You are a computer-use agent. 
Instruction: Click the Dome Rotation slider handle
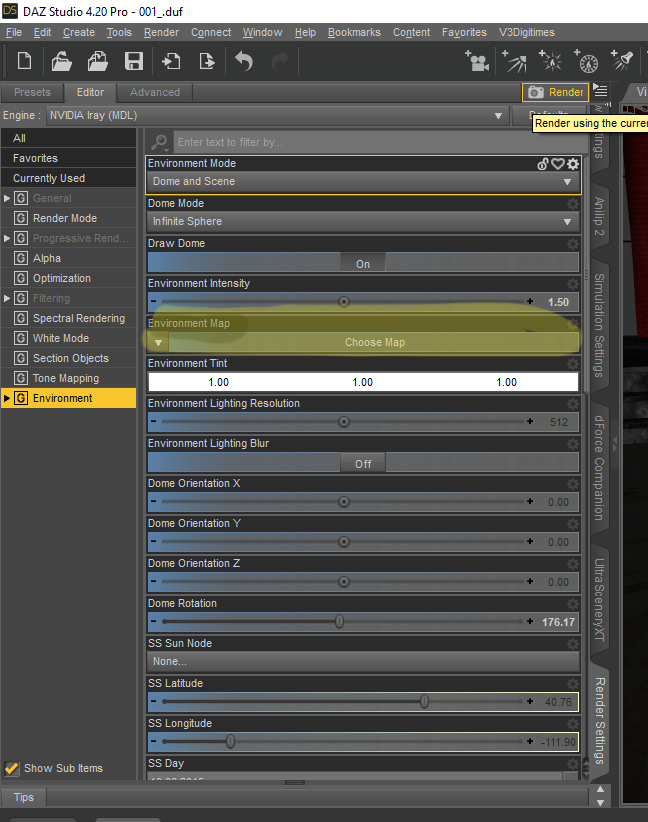[x=340, y=622]
